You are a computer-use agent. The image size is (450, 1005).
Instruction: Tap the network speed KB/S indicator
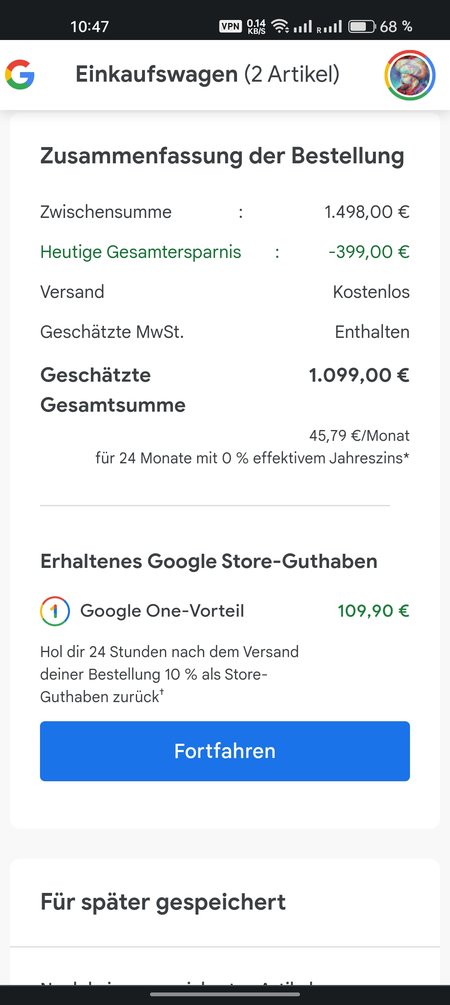click(256, 26)
